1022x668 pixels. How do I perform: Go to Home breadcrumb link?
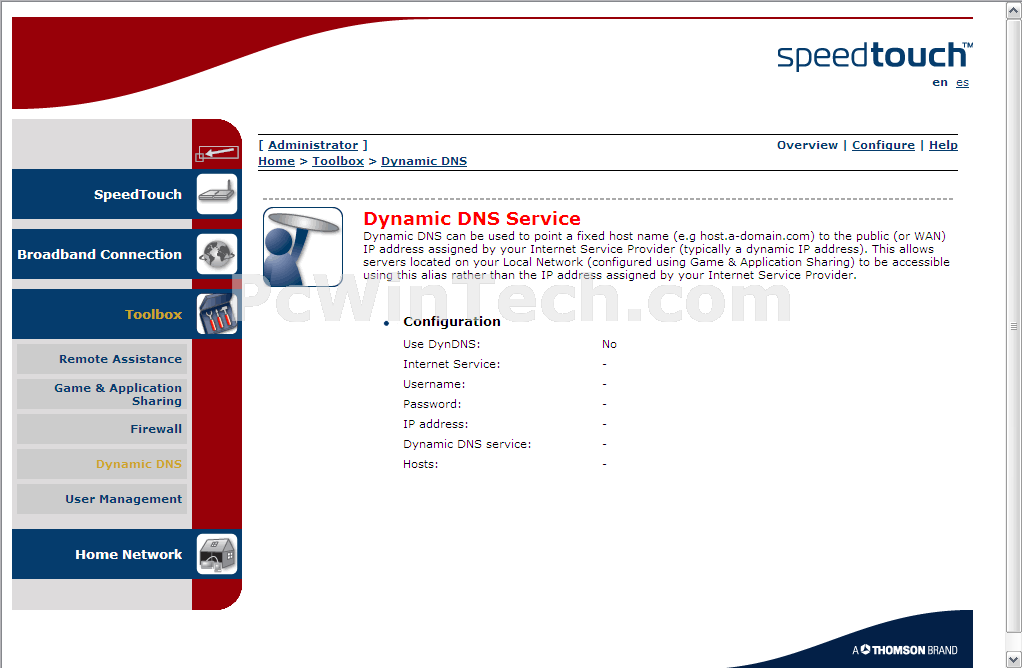[276, 161]
